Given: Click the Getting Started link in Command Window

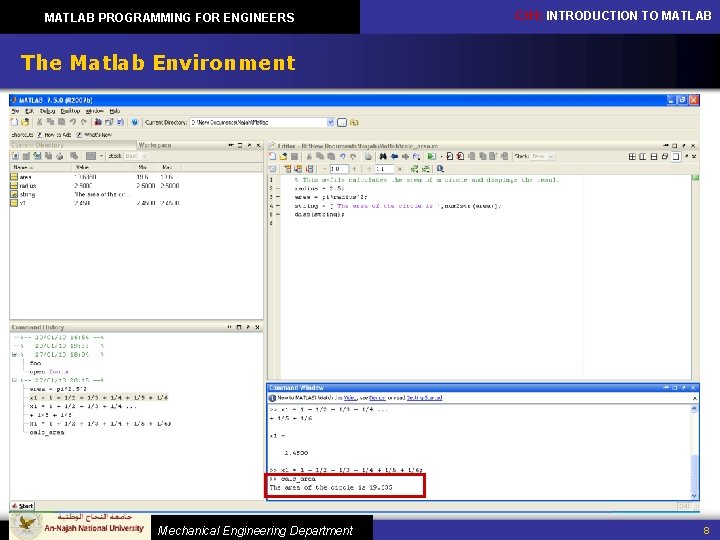Looking at the screenshot, I should point(424,398).
